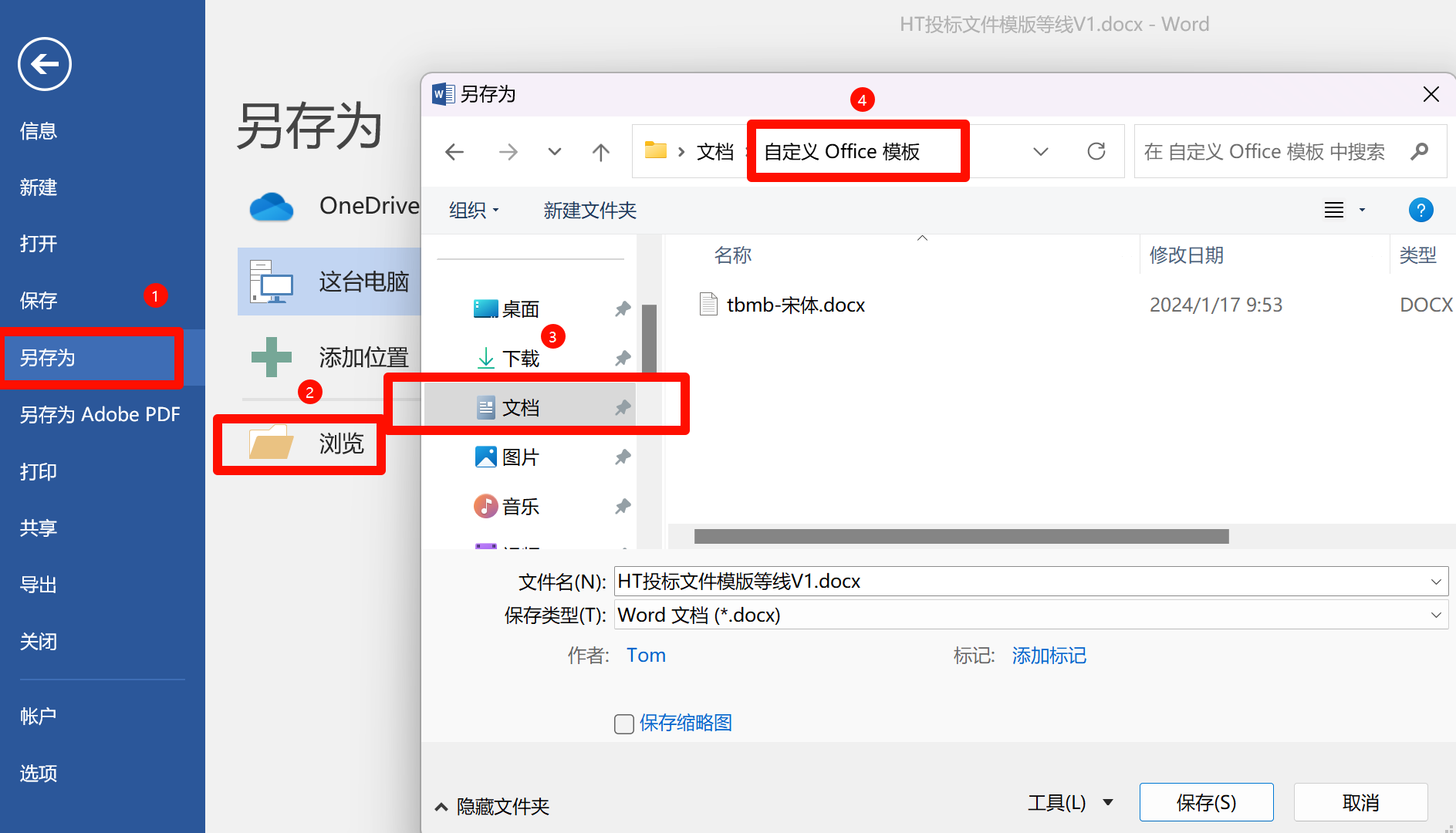This screenshot has height=833, width=1456.
Task: Select 另存为 in the backstage menu
Action: click(x=48, y=358)
